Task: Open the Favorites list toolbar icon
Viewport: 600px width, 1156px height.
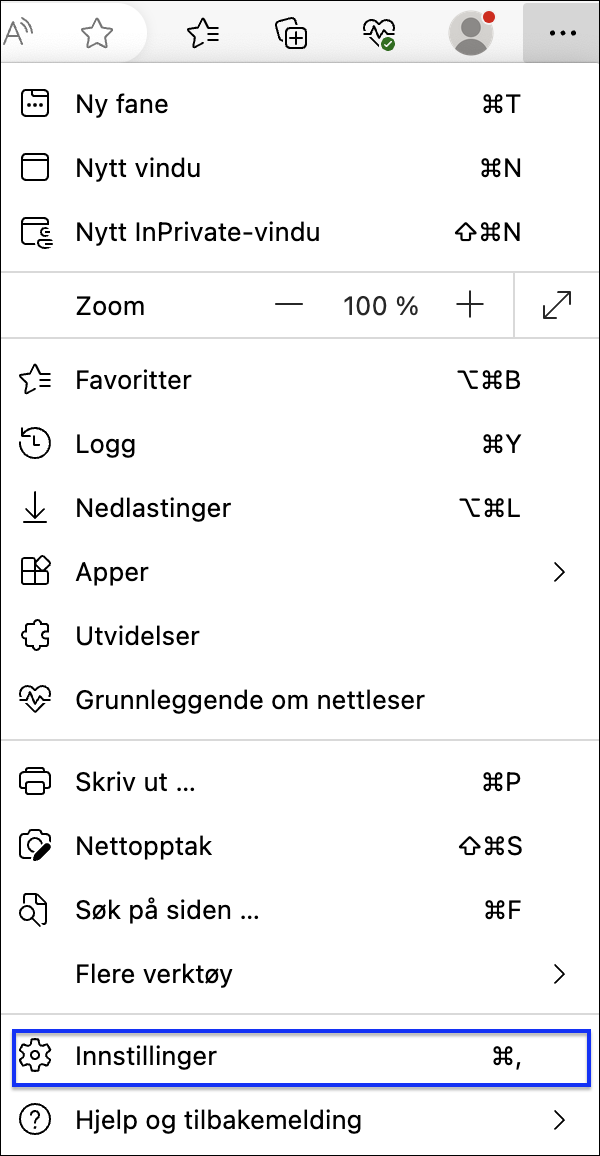Action: point(204,34)
